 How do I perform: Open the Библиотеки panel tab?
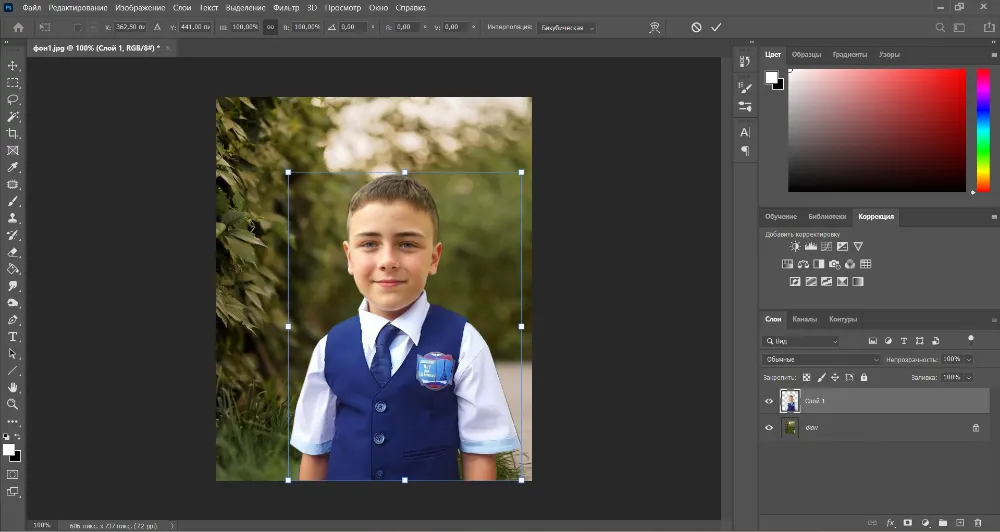pyautogui.click(x=827, y=216)
